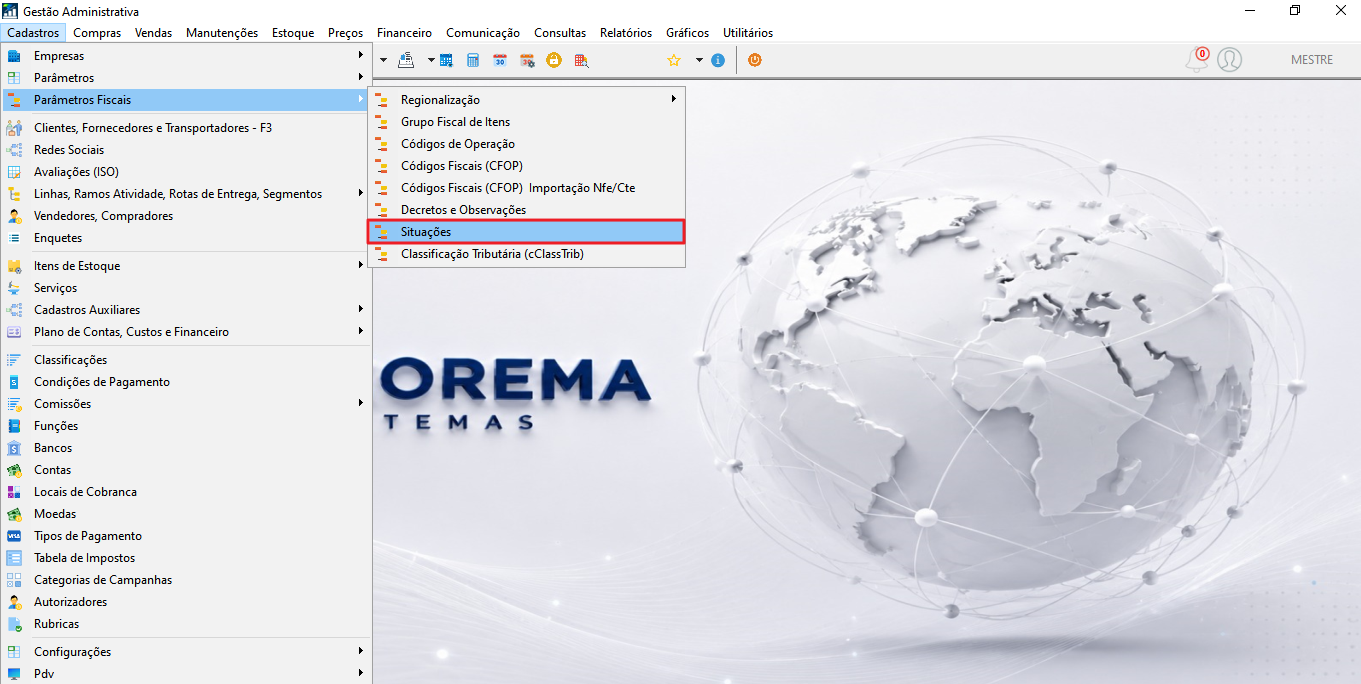1361x684 pixels.
Task: Expand the Regionalização submenu
Action: tap(674, 99)
